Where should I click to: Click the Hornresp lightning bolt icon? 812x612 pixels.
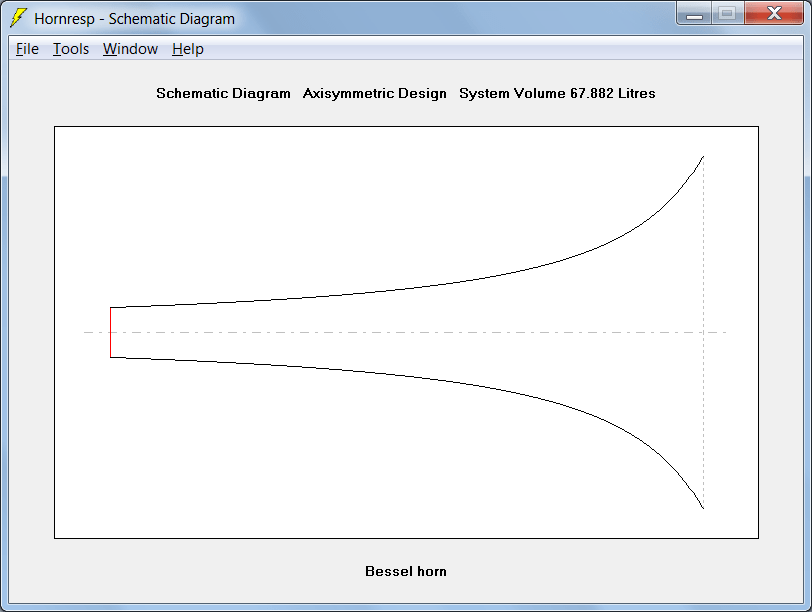(18, 18)
